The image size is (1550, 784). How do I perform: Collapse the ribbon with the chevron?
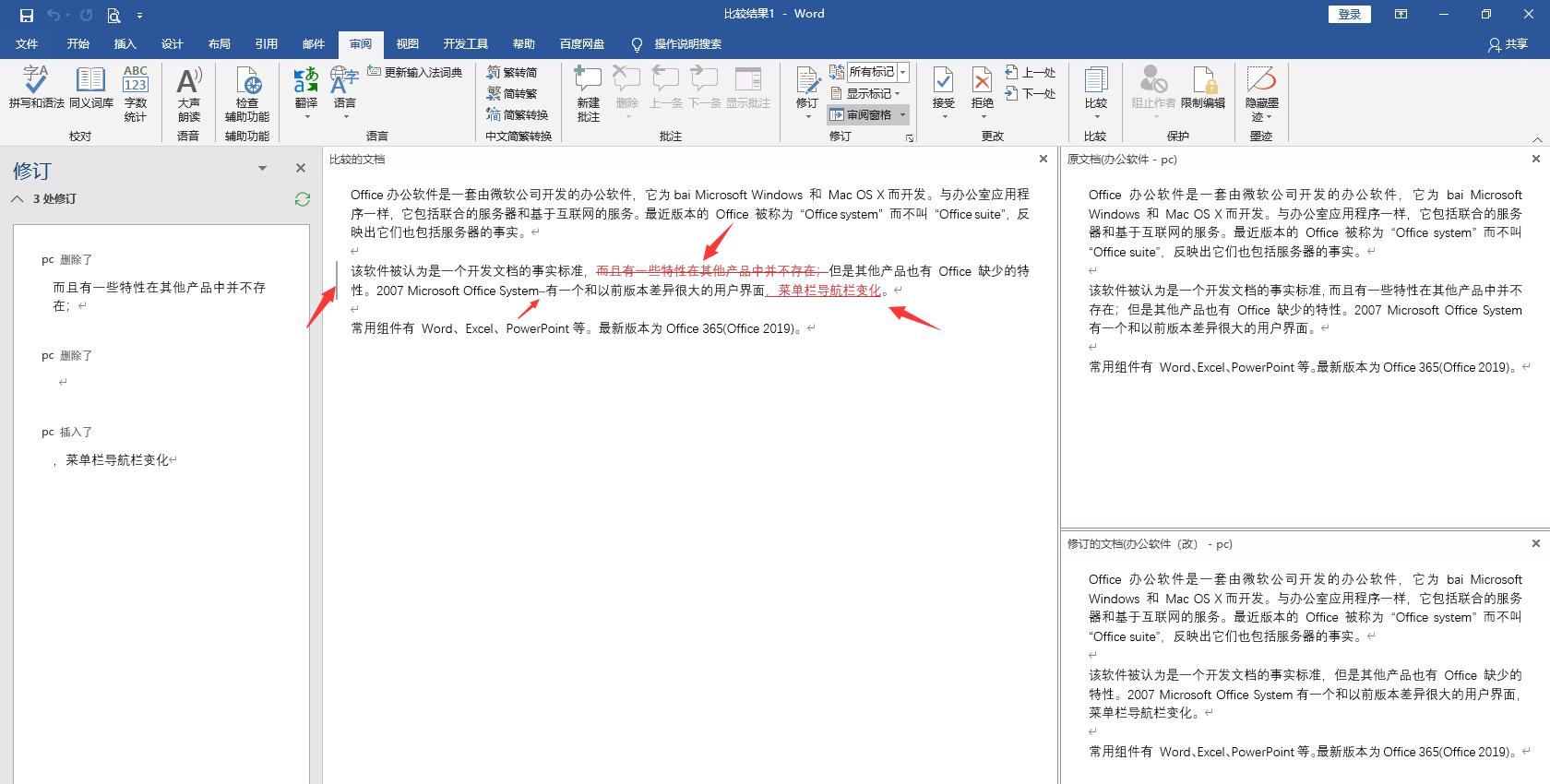tap(1537, 139)
